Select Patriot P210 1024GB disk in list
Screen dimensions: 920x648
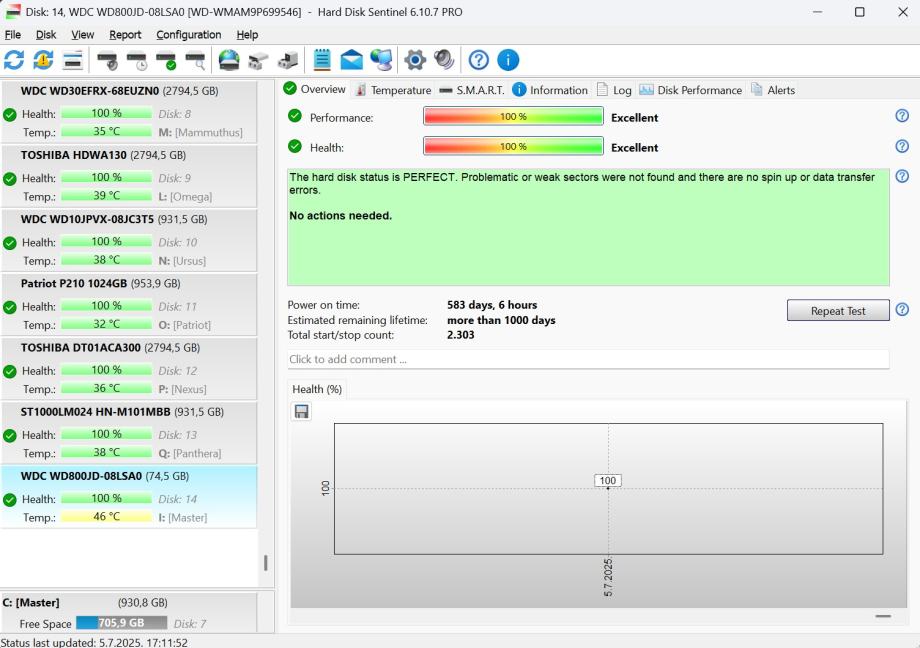pos(128,304)
